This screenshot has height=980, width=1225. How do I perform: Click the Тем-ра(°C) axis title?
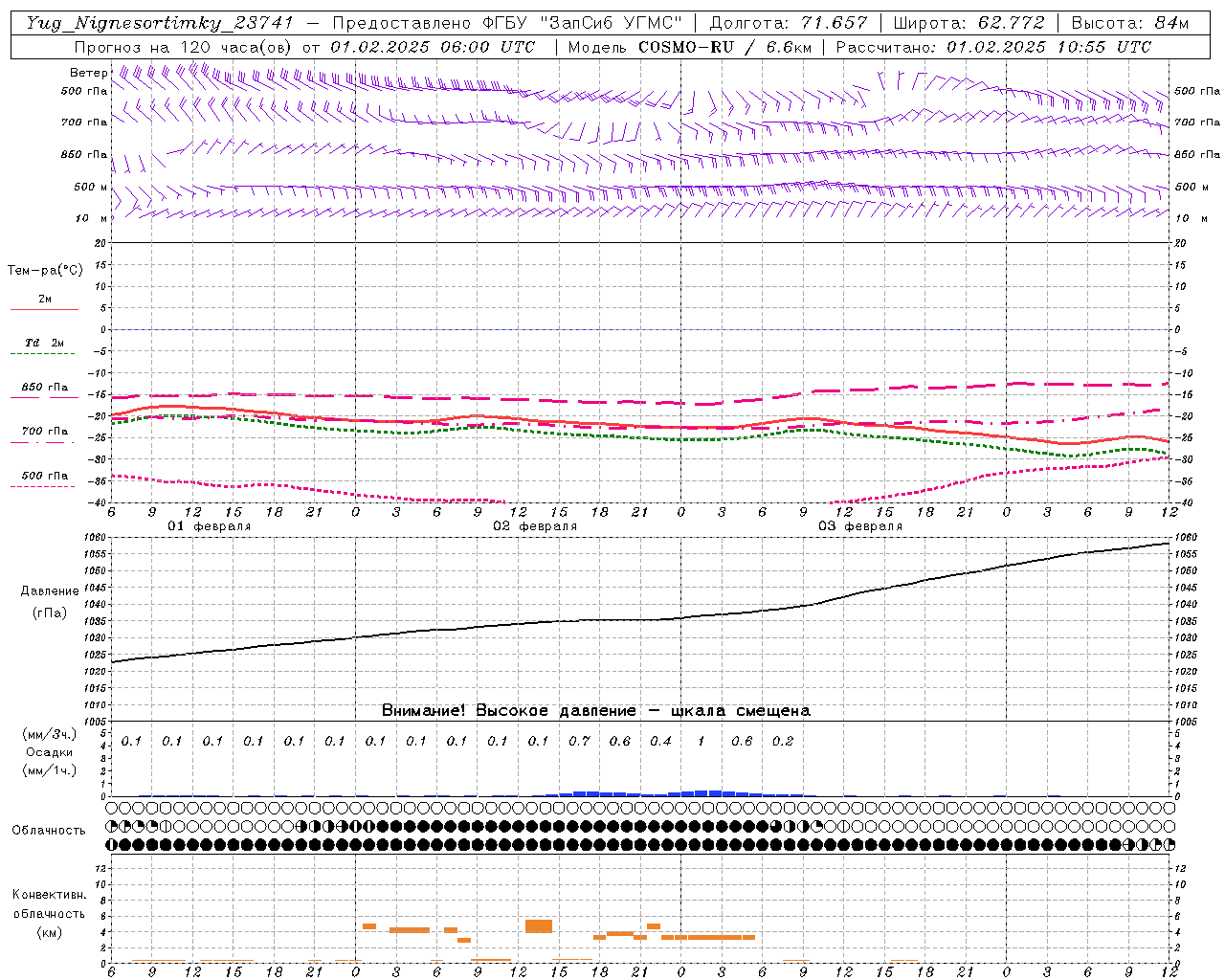point(45,271)
